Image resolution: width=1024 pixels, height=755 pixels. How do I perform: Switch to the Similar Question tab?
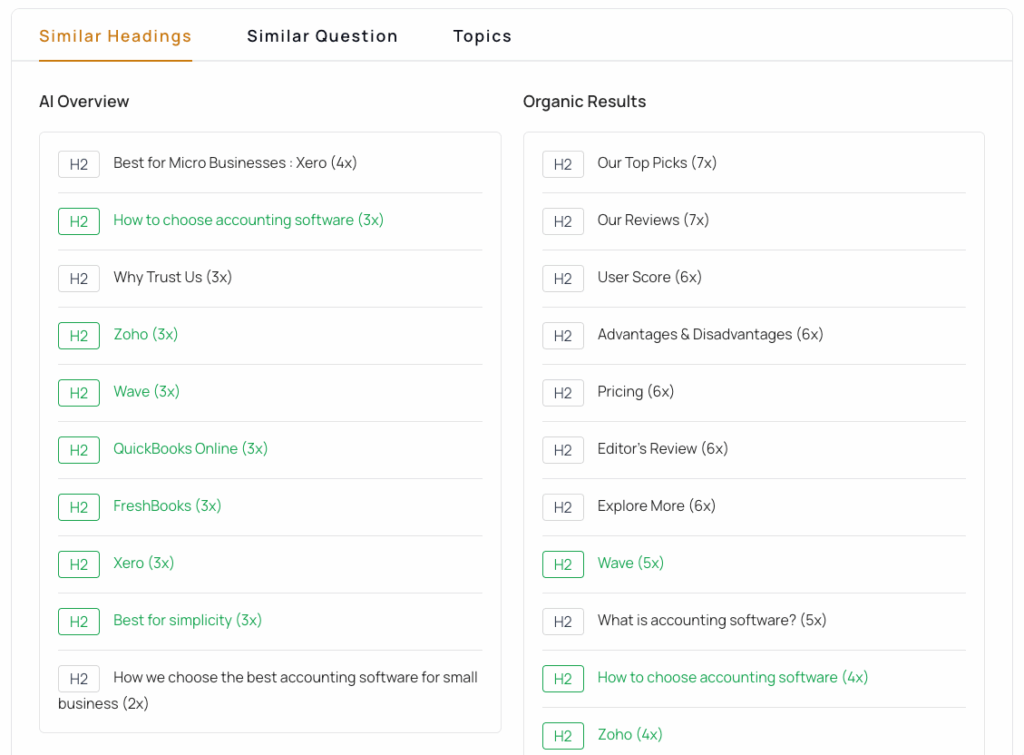(322, 36)
